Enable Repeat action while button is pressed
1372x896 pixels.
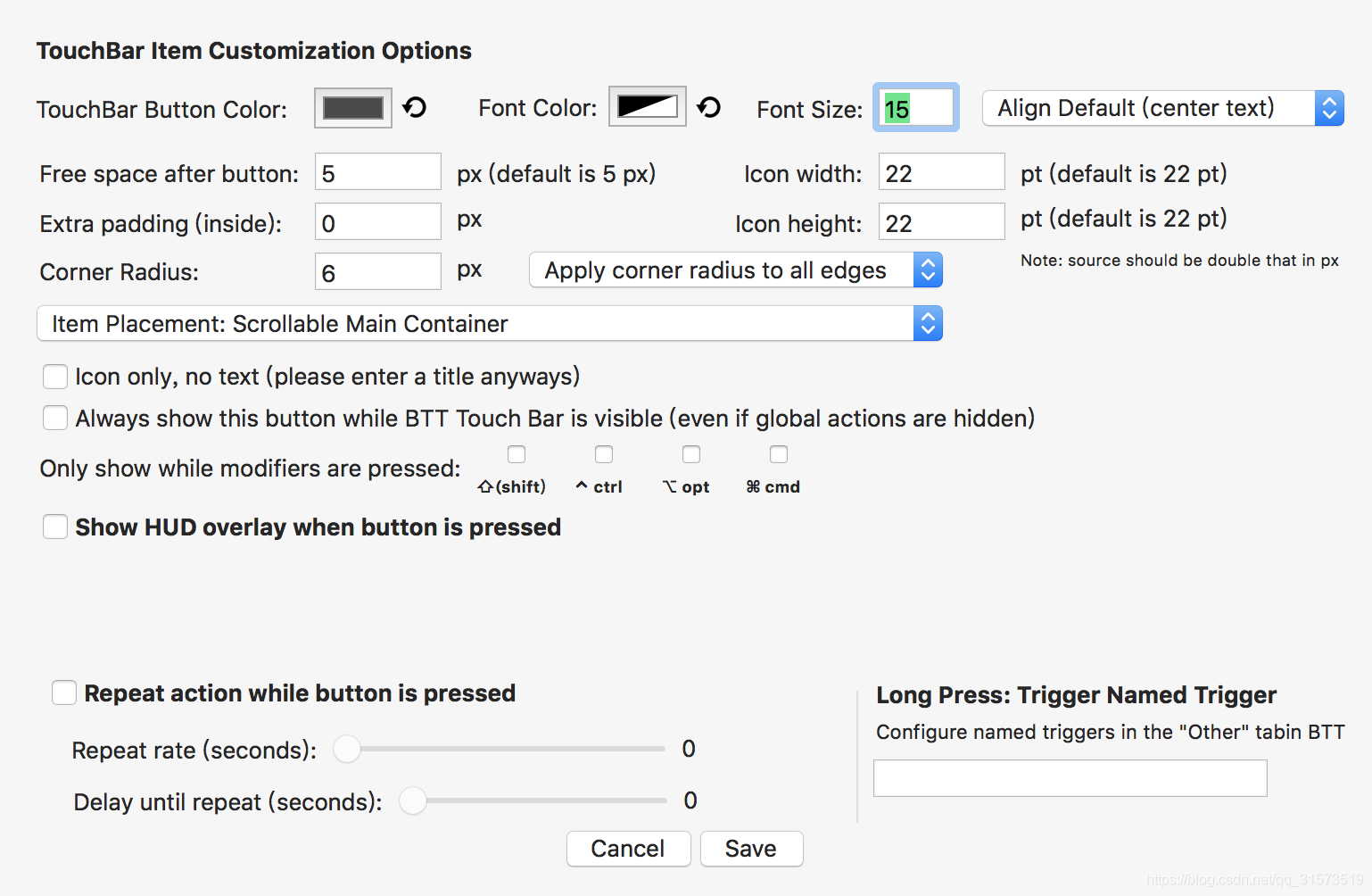tap(64, 693)
